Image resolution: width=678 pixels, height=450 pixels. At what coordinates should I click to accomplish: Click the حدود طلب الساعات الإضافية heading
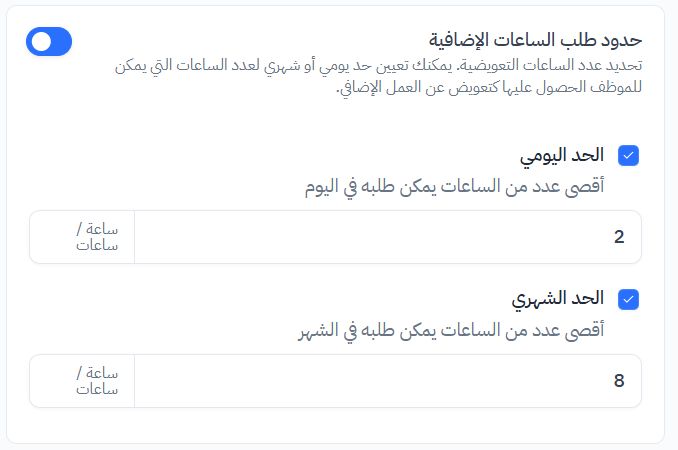tap(535, 40)
